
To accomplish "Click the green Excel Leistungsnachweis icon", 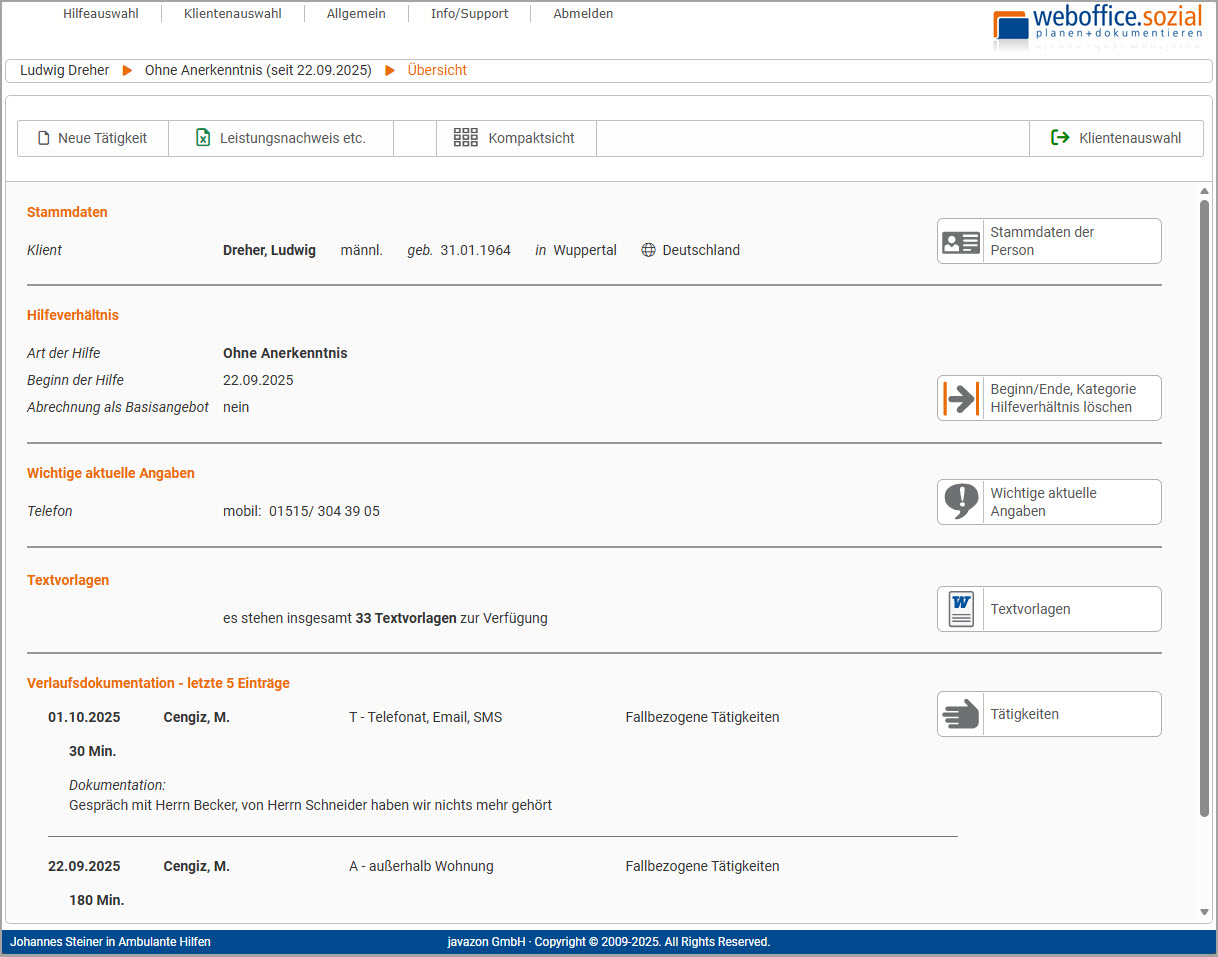I will [x=203, y=138].
